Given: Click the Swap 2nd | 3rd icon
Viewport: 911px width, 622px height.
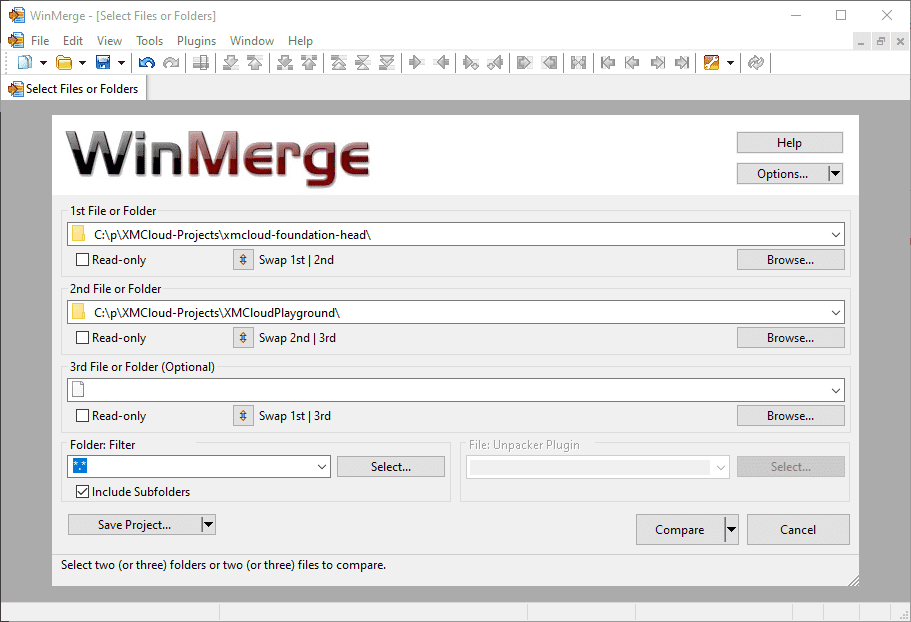Looking at the screenshot, I should point(243,338).
